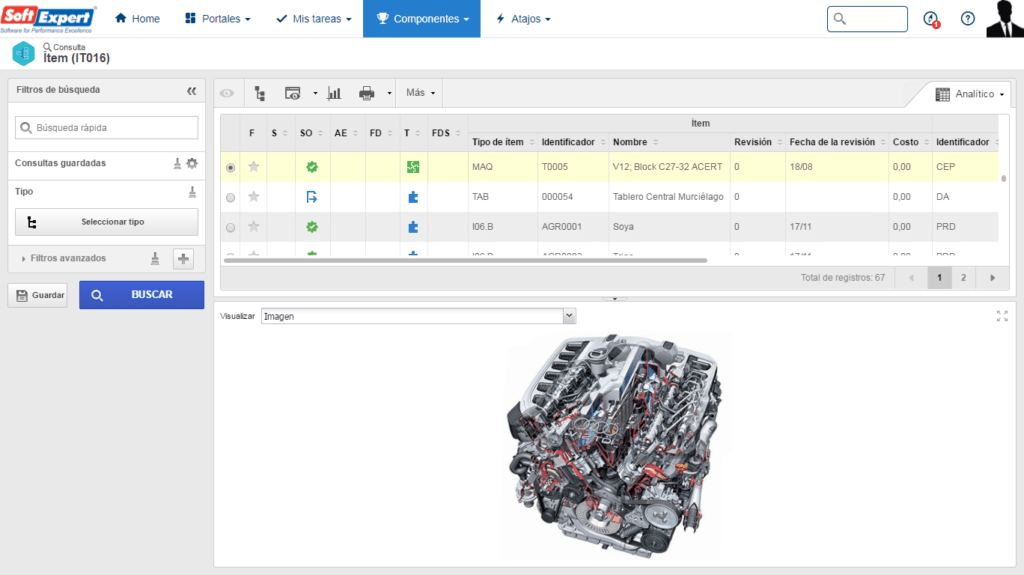Viewport: 1024px width, 575px height.
Task: Open the Componentes menu
Action: click(x=421, y=19)
